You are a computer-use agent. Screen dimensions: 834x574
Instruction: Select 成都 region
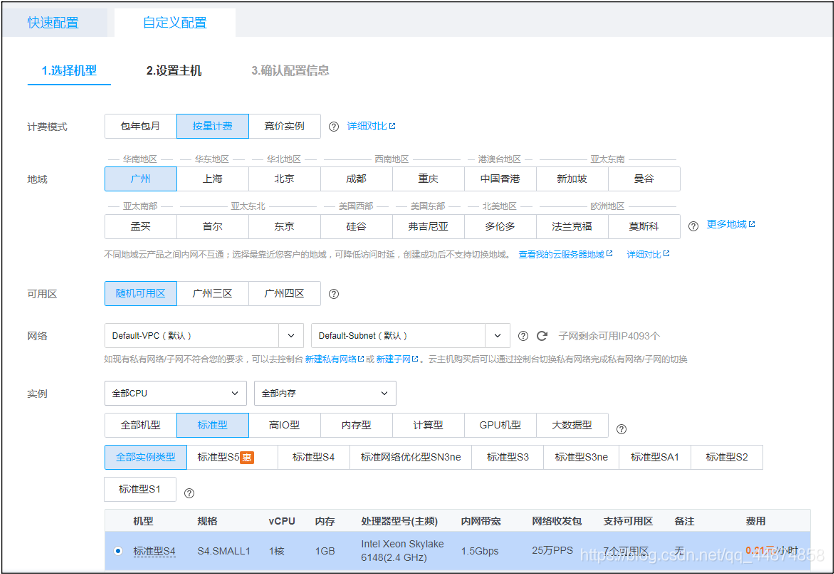356,179
